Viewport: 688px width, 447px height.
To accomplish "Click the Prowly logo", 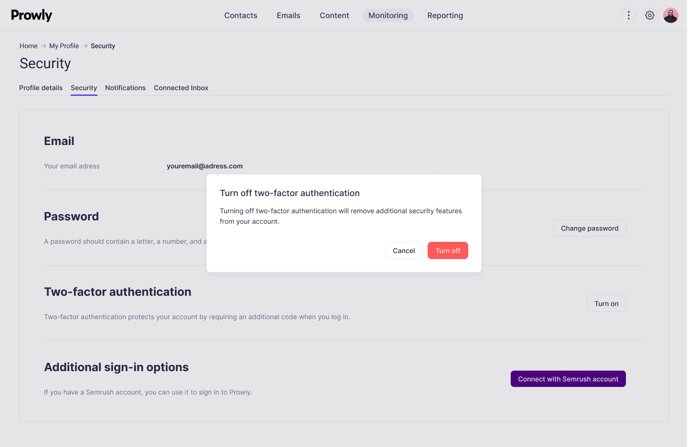I will point(32,15).
